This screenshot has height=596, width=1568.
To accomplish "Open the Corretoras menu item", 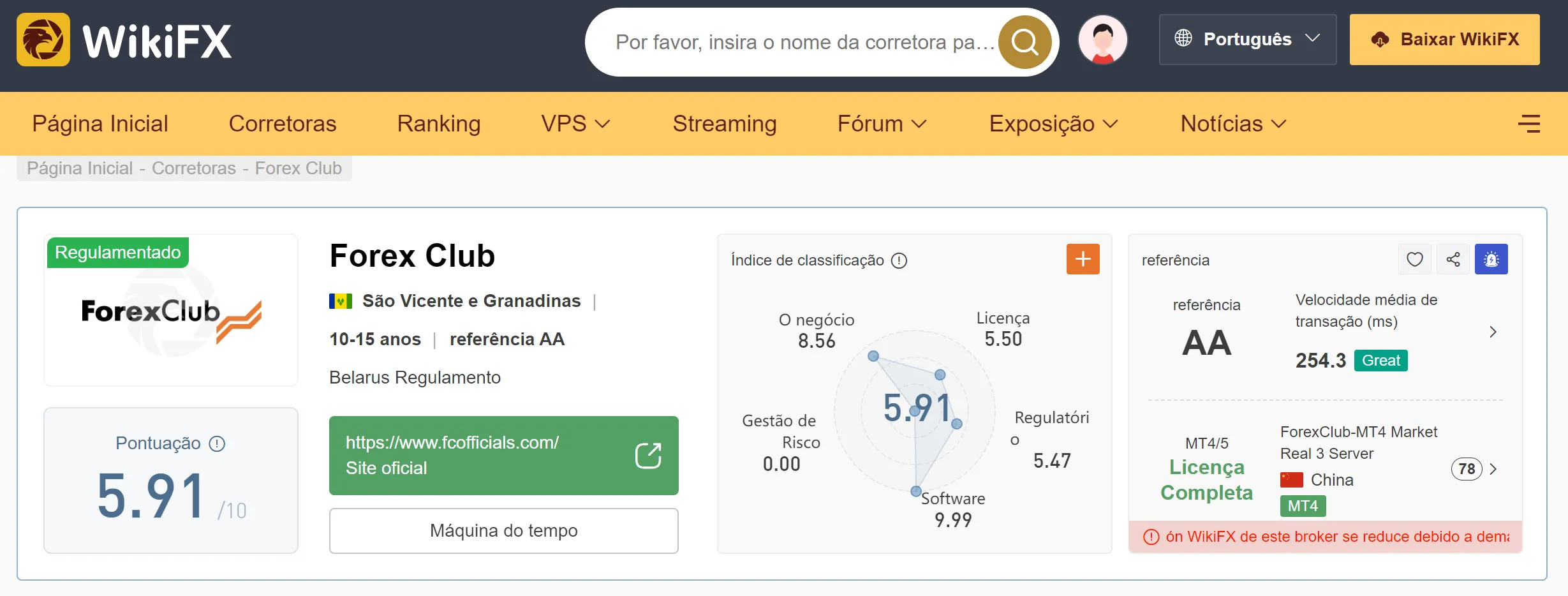I will (283, 124).
